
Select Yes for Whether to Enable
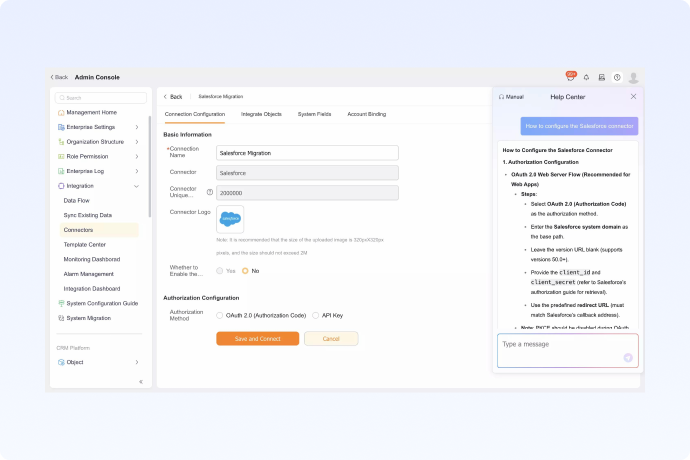(220, 271)
